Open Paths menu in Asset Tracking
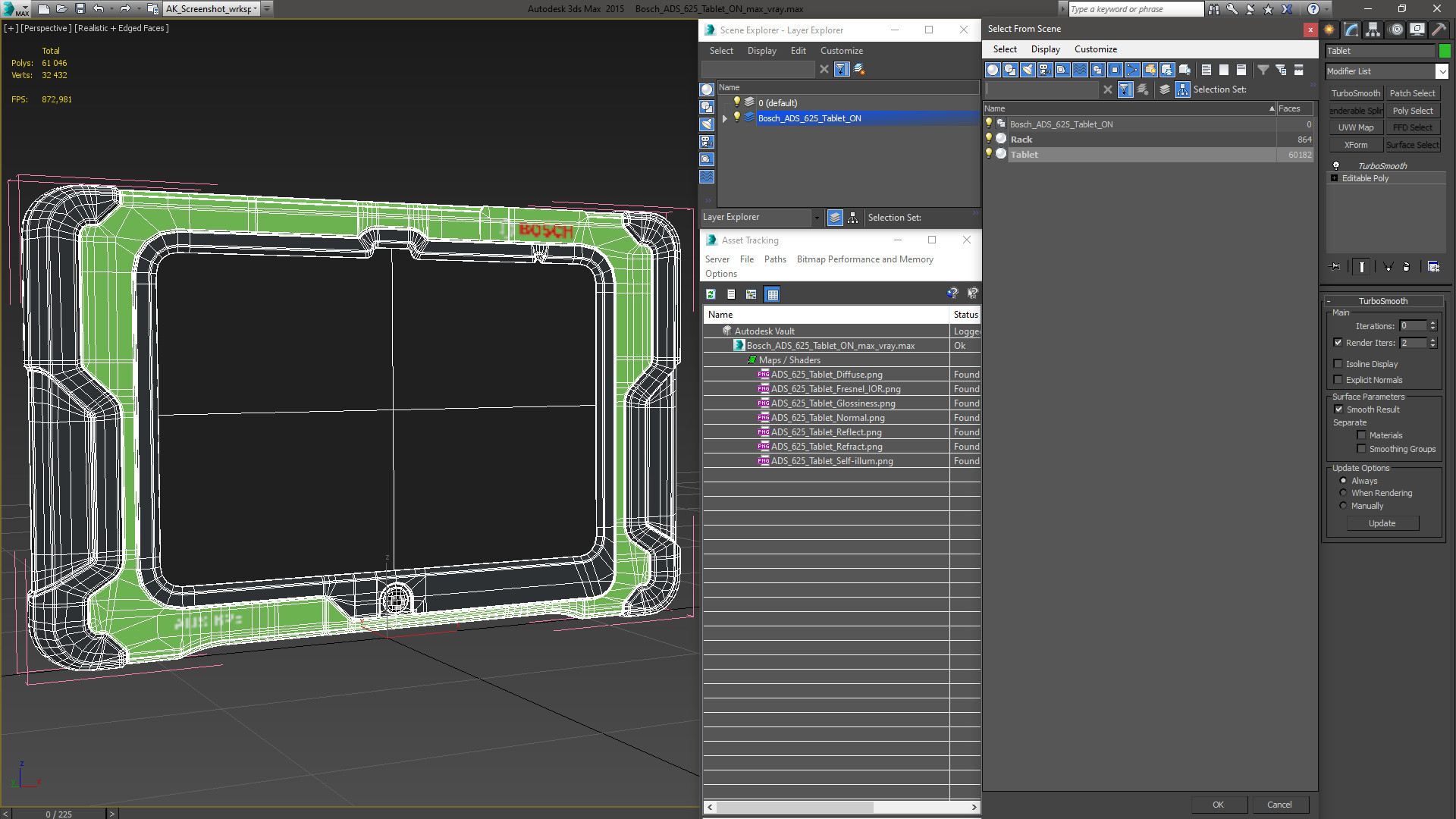The height and width of the screenshot is (819, 1456). pos(775,259)
